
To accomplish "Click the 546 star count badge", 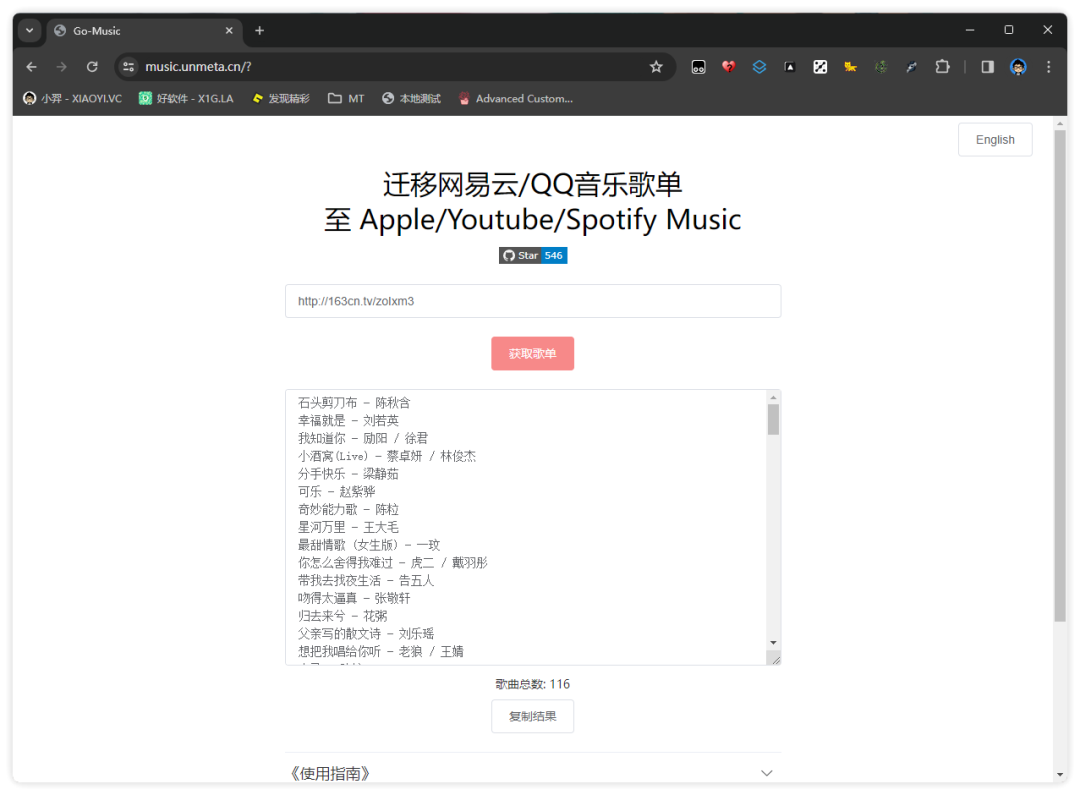I will (x=554, y=256).
